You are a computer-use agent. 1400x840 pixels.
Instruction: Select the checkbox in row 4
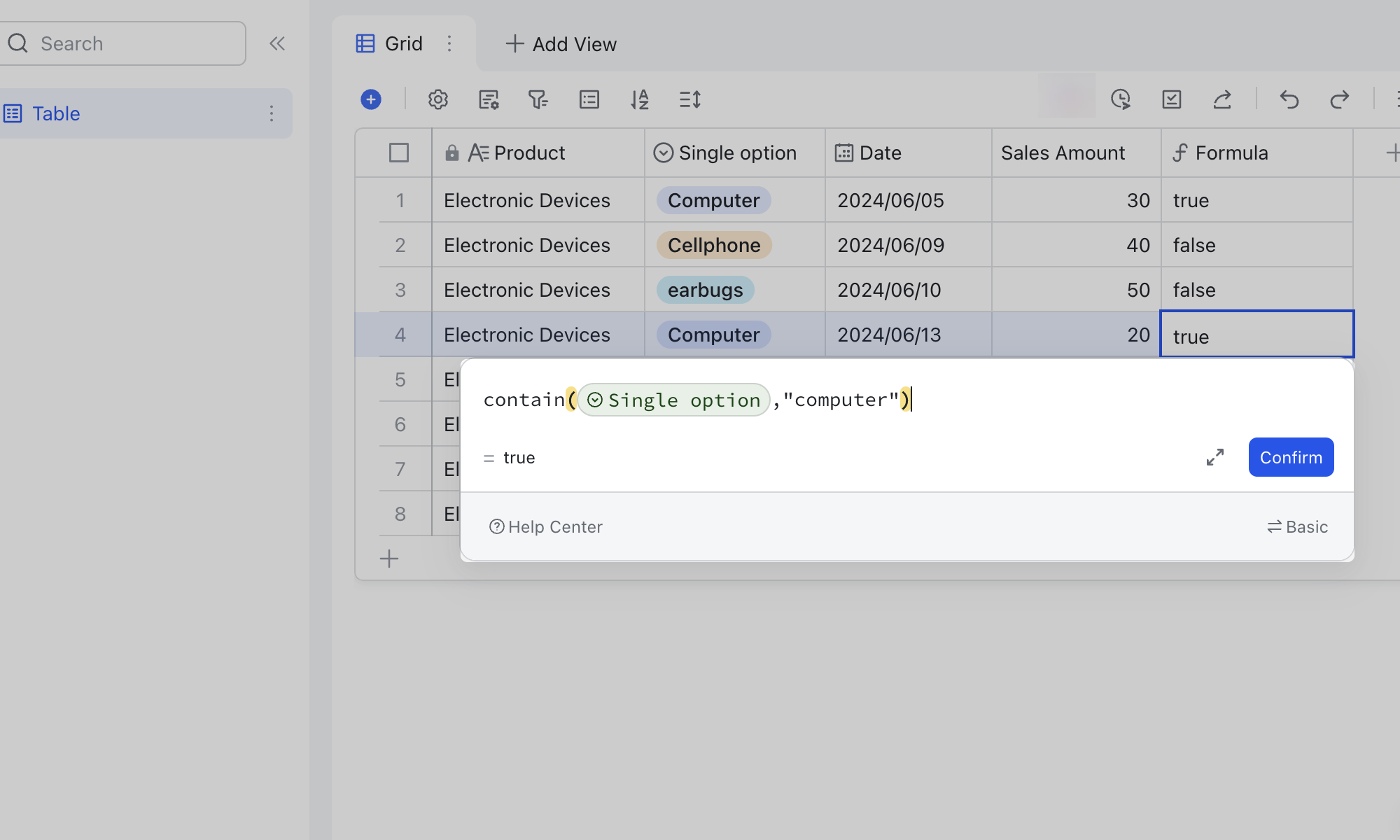pyautogui.click(x=399, y=335)
